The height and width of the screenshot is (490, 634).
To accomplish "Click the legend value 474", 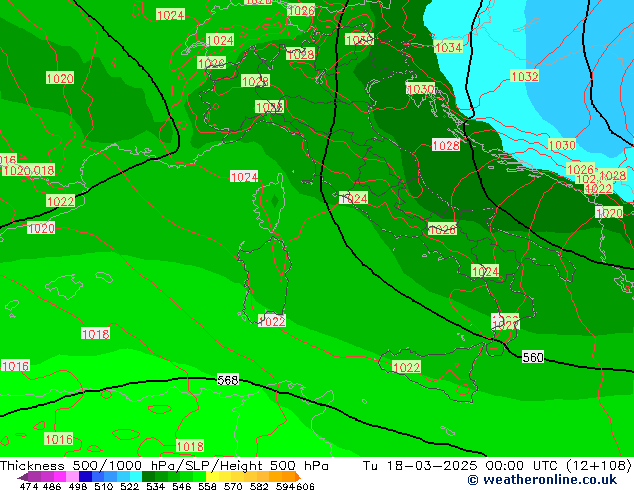I will 29,486.
